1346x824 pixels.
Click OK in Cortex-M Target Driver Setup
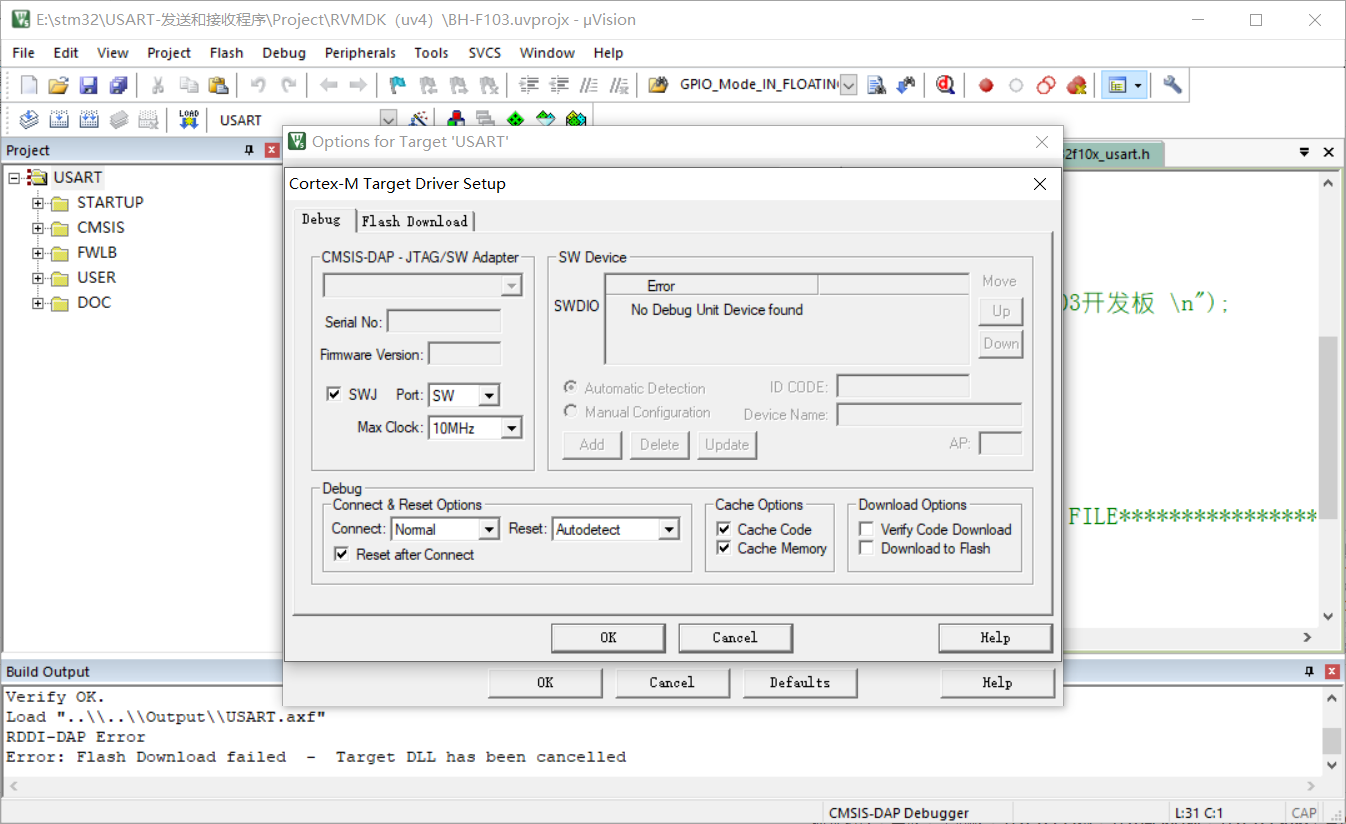608,637
